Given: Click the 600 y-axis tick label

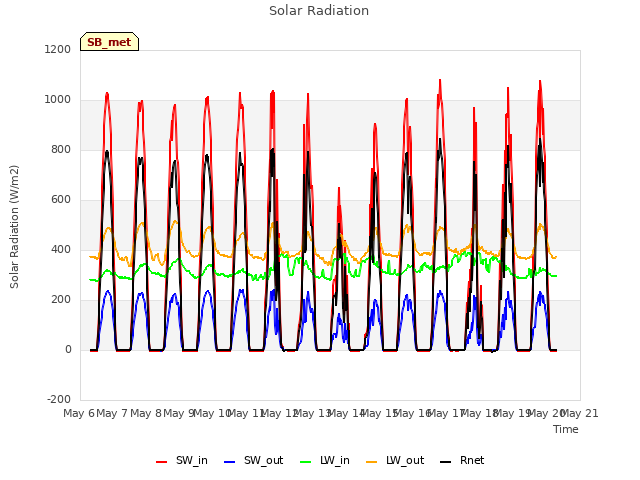Looking at the screenshot, I should (x=61, y=200).
